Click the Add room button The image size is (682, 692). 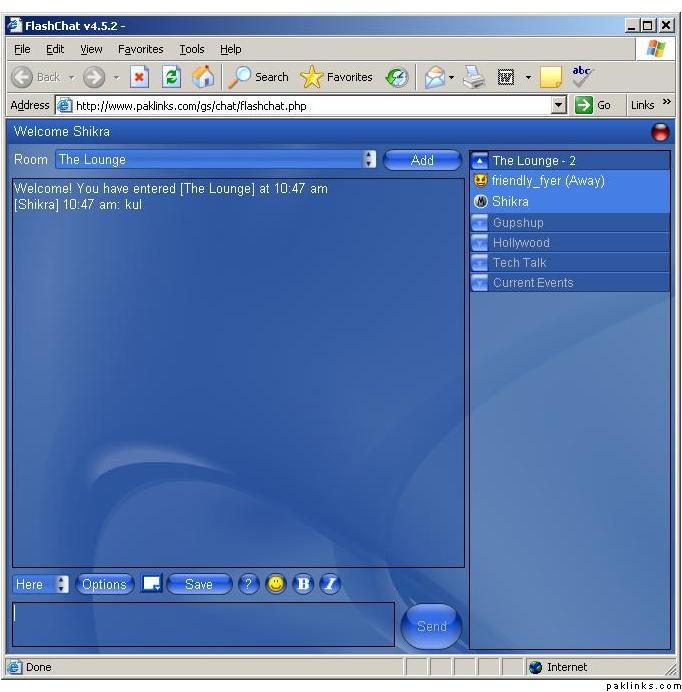pos(422,160)
